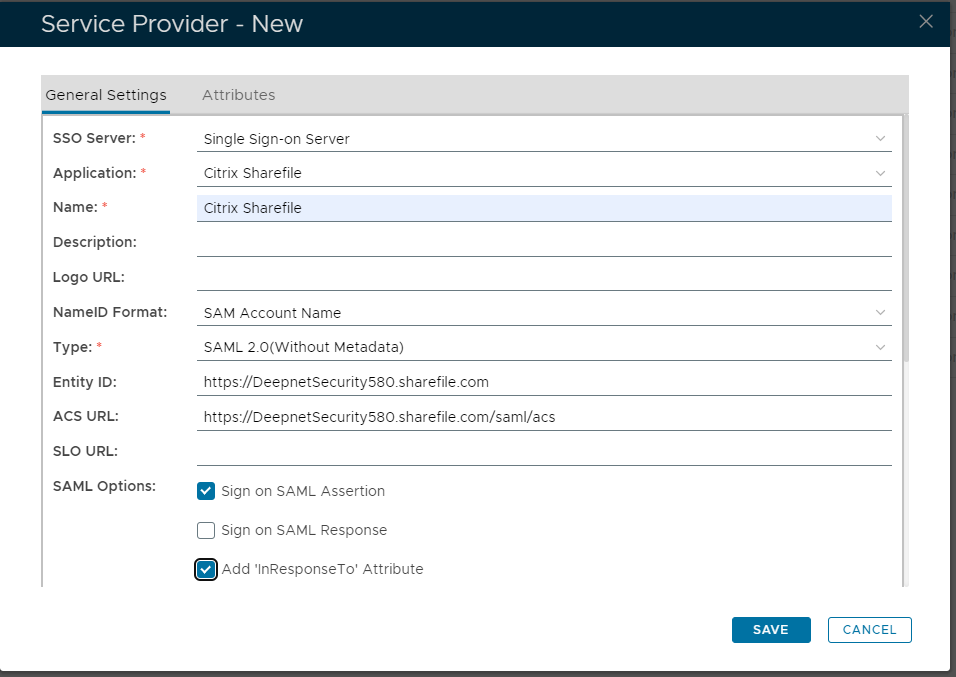The height and width of the screenshot is (677, 956).
Task: Uncheck Sign on SAML Assertion
Action: tap(206, 491)
